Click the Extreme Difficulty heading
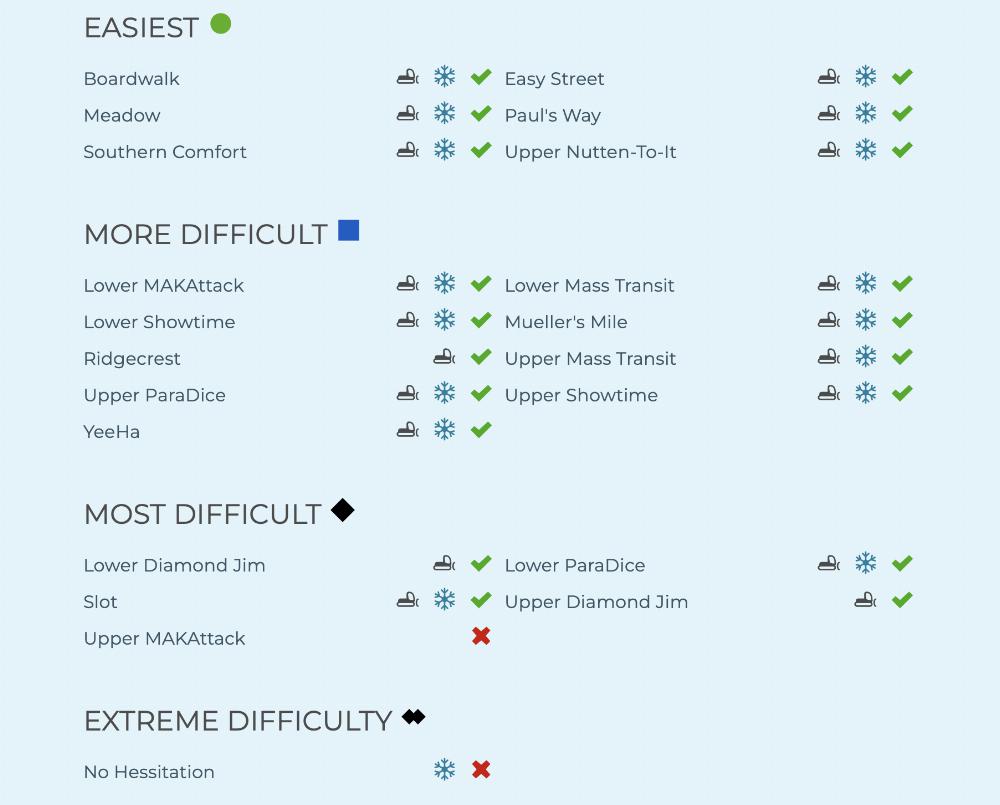The image size is (1000, 805). tap(238, 721)
